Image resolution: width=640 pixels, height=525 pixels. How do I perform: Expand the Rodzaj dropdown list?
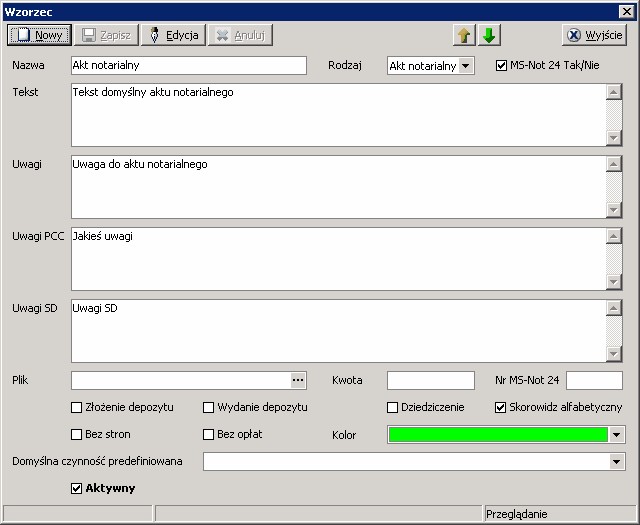click(x=465, y=66)
